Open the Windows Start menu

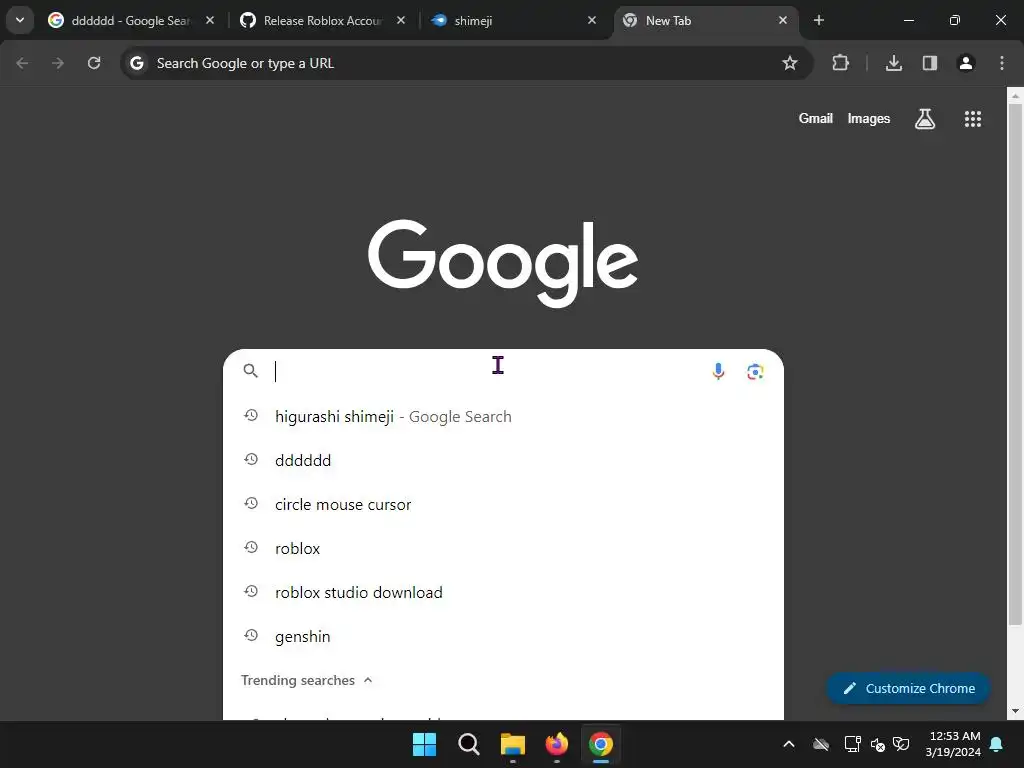pos(424,744)
